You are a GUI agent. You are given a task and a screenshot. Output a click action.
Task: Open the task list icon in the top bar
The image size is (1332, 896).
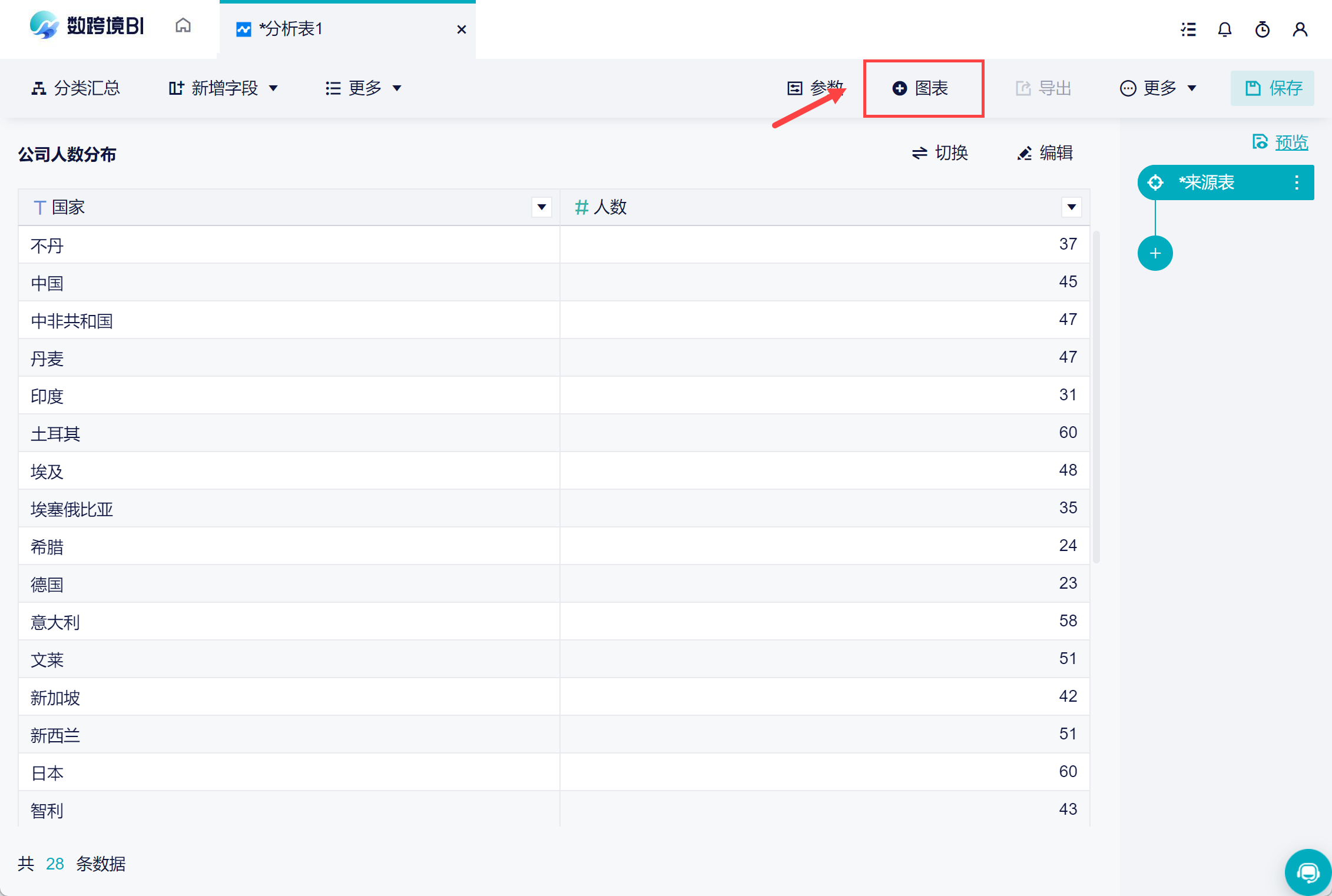point(1188,29)
